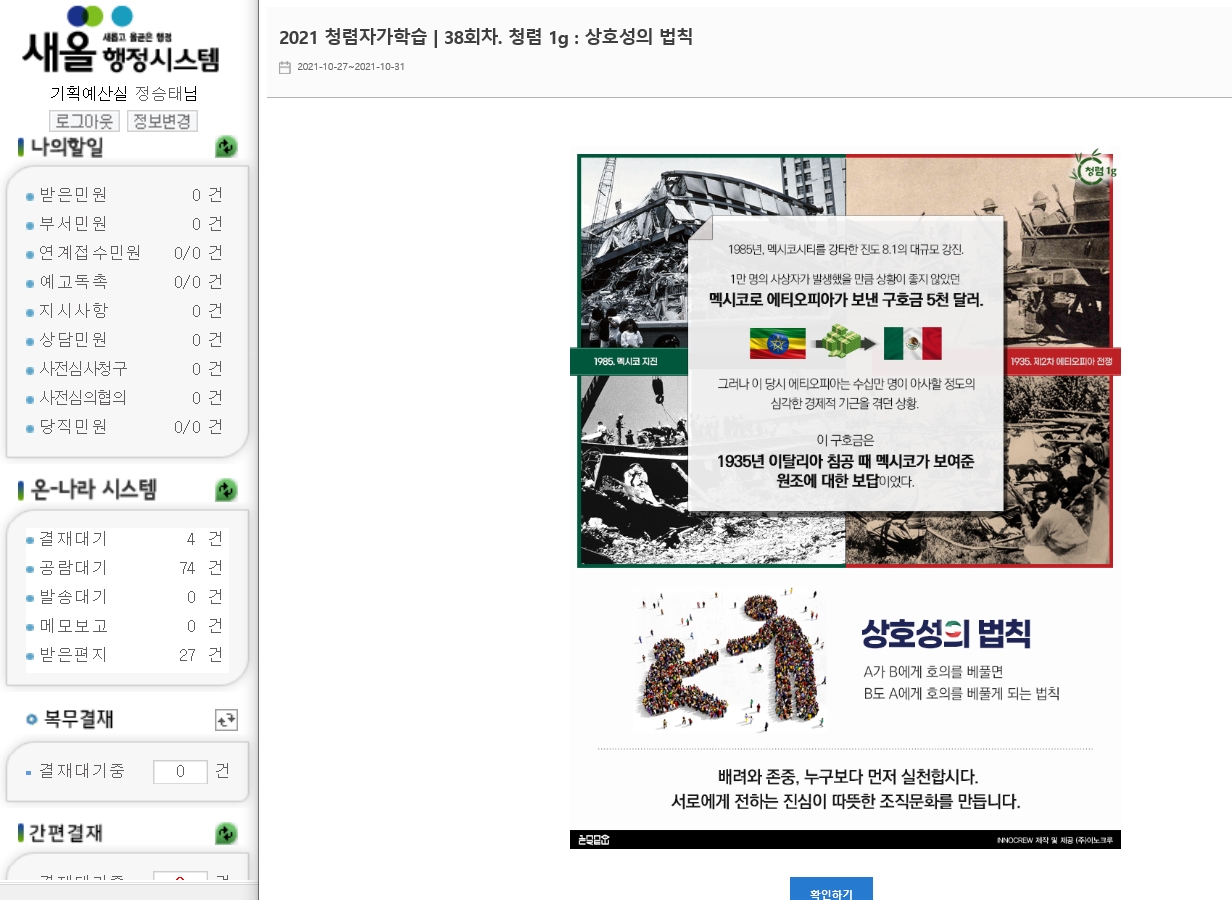The image size is (1232, 900).
Task: Open 결재대기 with 4 items
Action: [73, 539]
